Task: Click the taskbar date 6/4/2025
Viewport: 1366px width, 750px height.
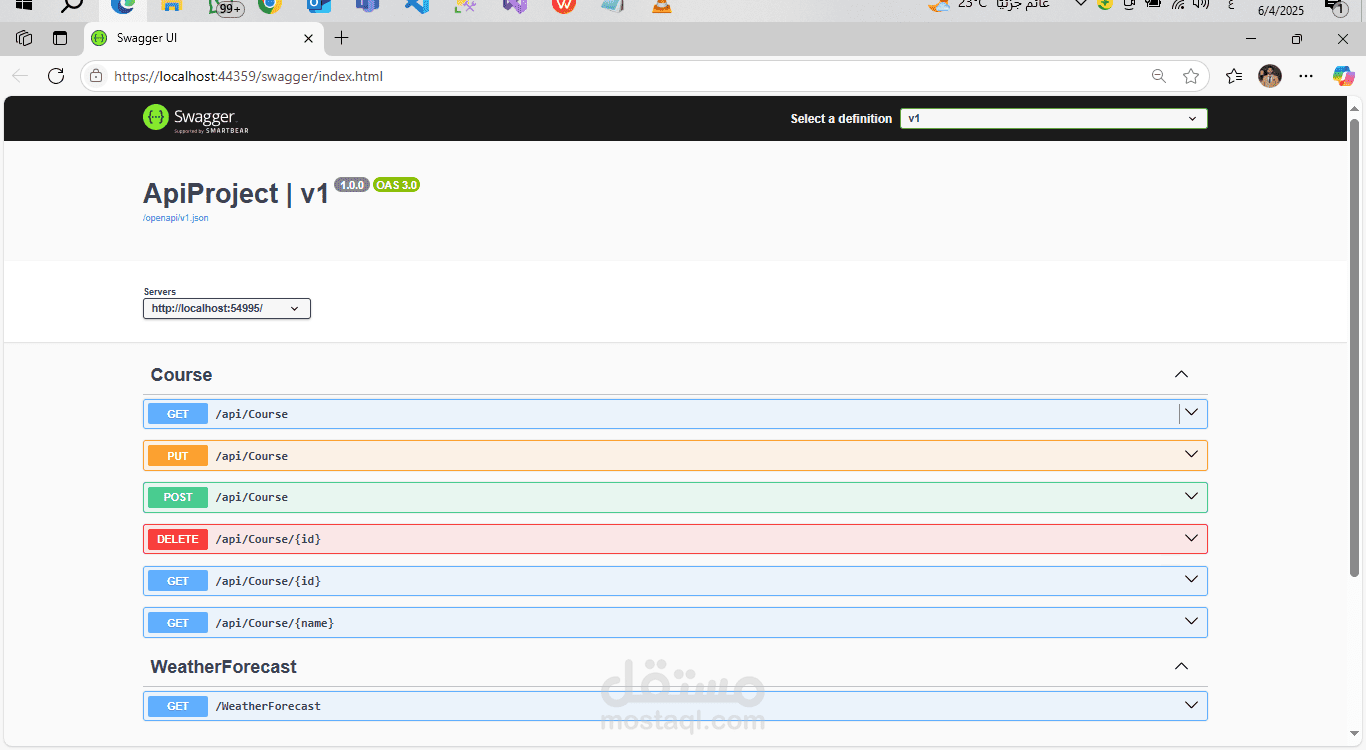Action: tap(1281, 10)
